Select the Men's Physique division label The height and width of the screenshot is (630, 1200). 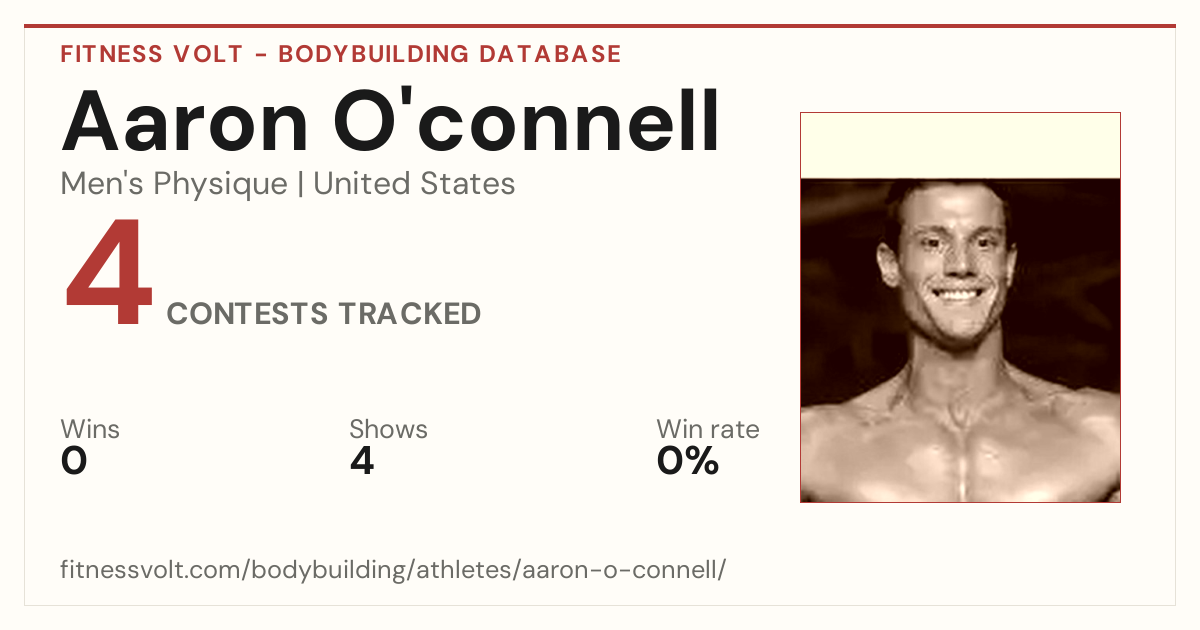pyautogui.click(x=174, y=184)
